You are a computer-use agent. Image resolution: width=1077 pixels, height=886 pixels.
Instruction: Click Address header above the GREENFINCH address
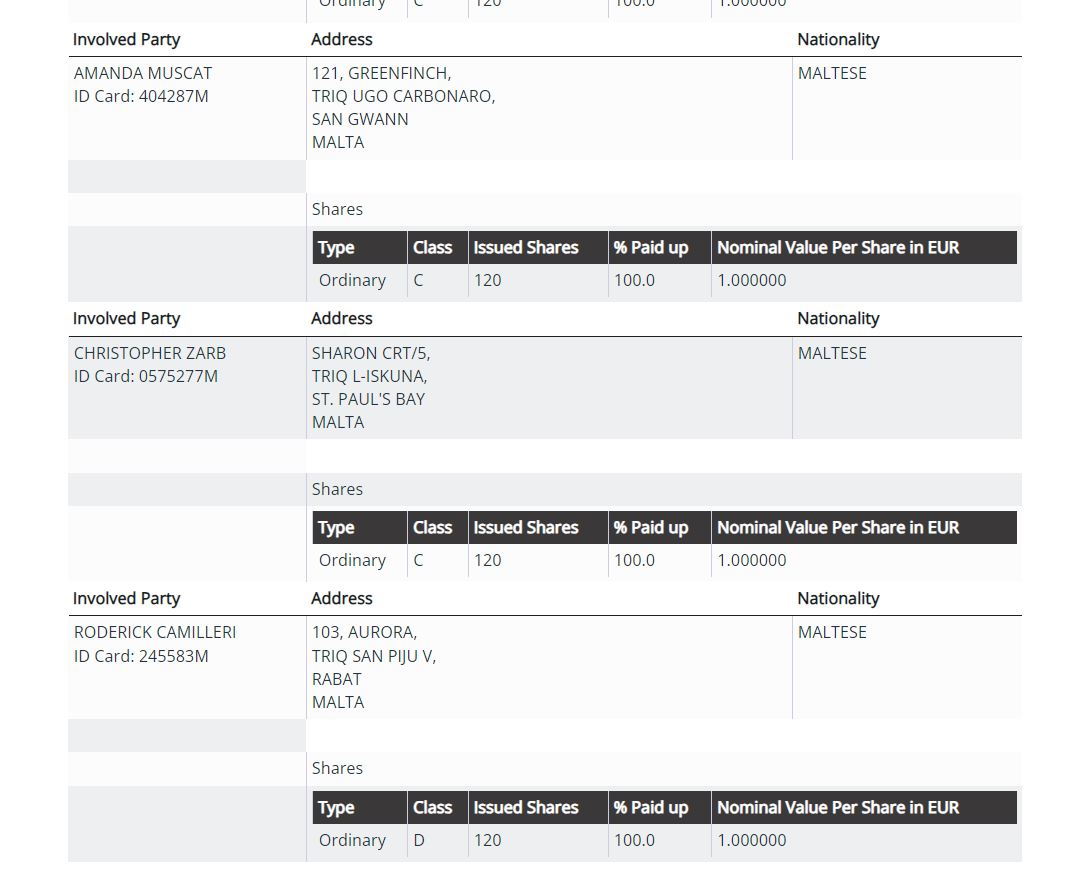point(342,39)
